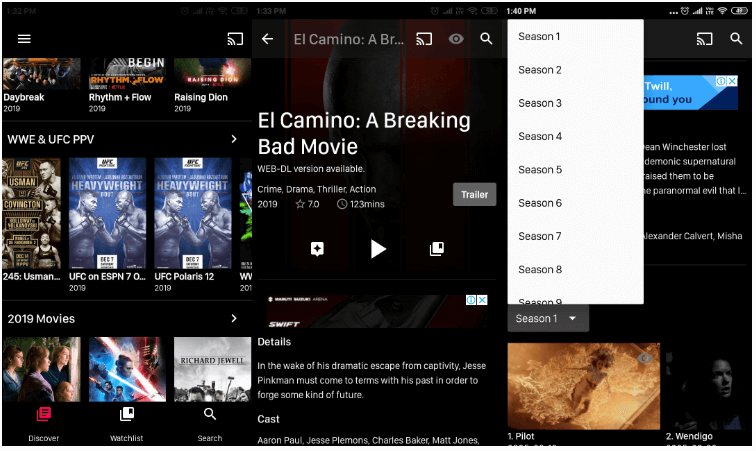Click the 2019 Movies heading
This screenshot has width=756, height=451.
point(41,319)
